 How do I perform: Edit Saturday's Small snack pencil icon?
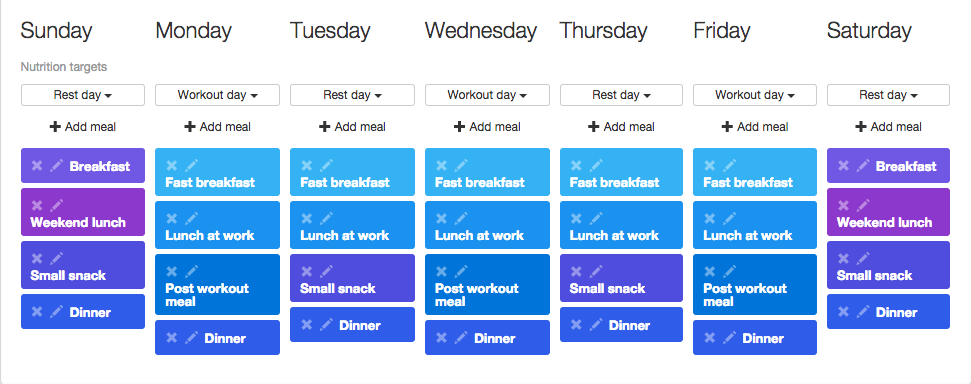pyautogui.click(x=863, y=258)
